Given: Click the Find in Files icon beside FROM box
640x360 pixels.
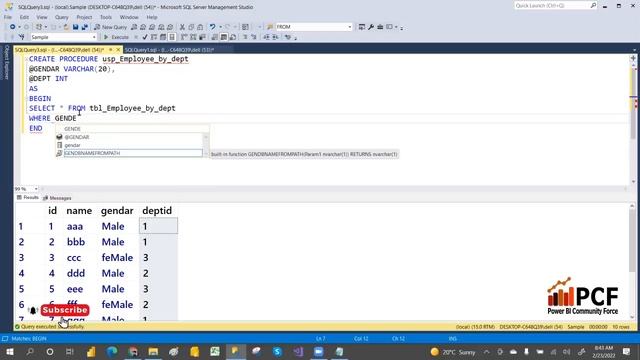Looking at the screenshot, I should (x=269, y=27).
